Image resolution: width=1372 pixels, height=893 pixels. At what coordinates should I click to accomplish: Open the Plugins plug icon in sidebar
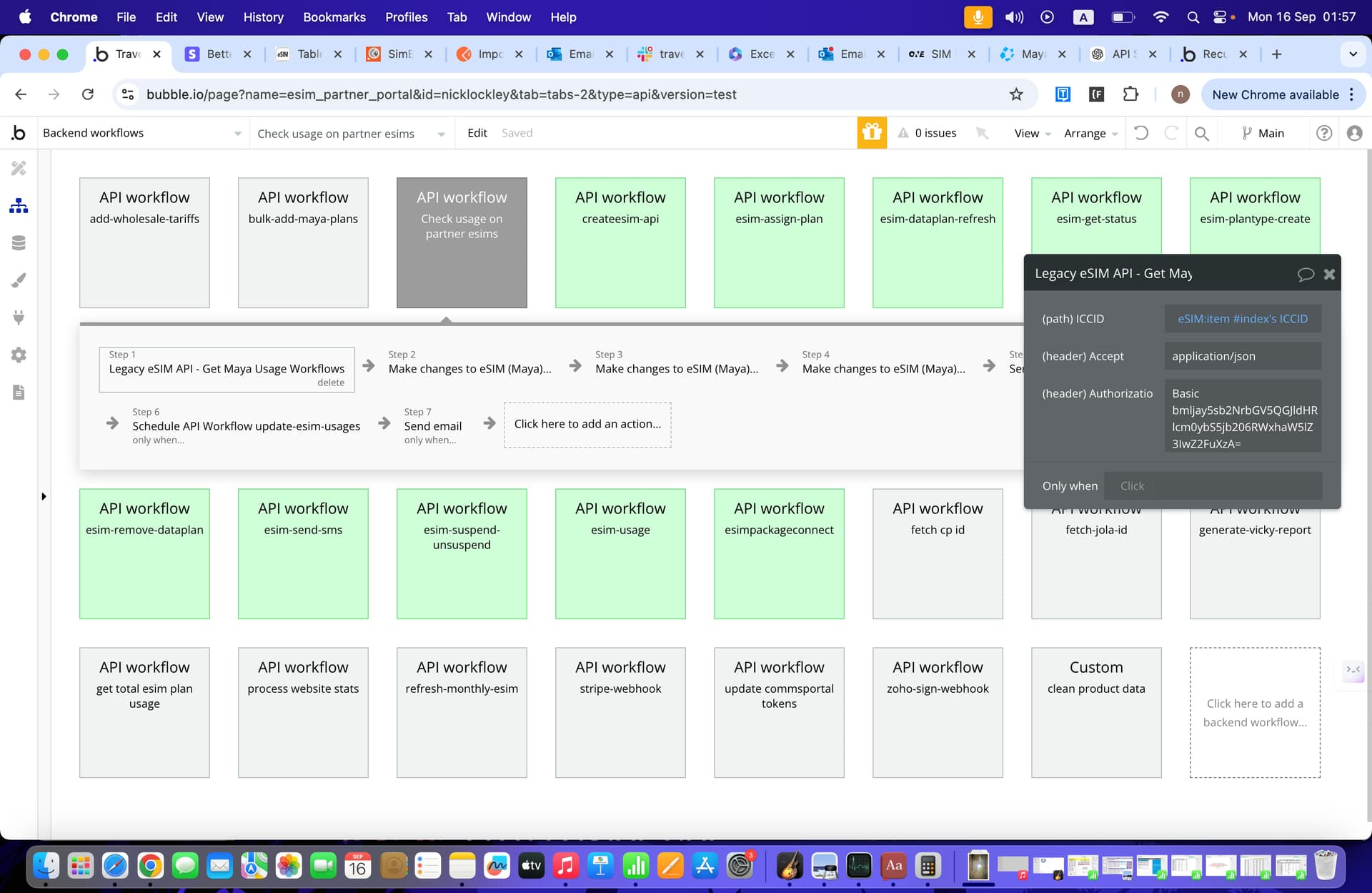coord(19,317)
